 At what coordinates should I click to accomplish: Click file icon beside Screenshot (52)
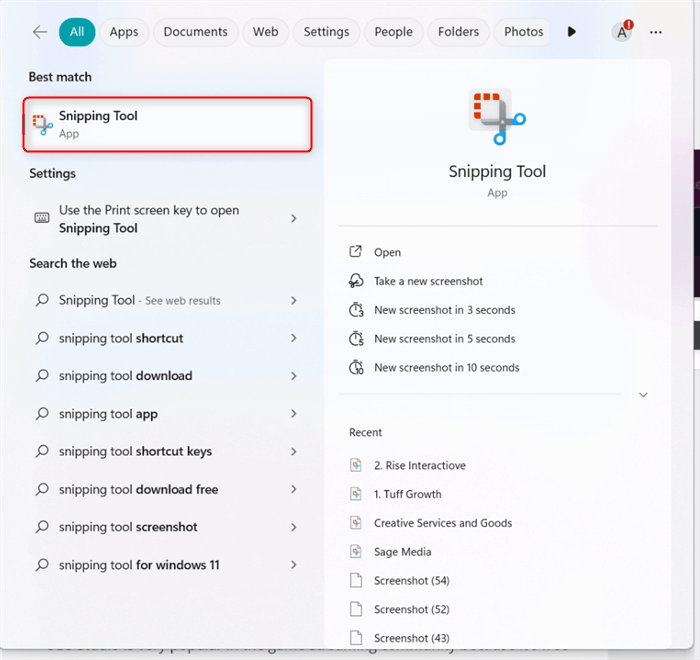pyautogui.click(x=356, y=609)
